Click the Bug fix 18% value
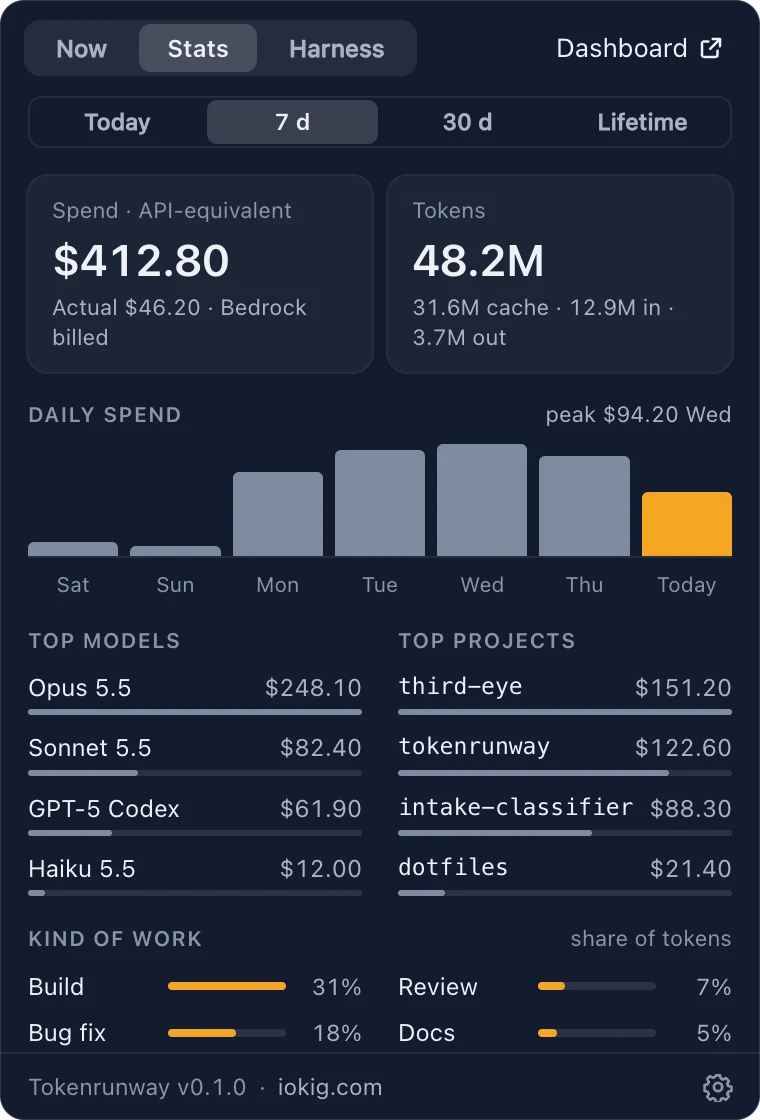The height and width of the screenshot is (1120, 760). point(337,1033)
